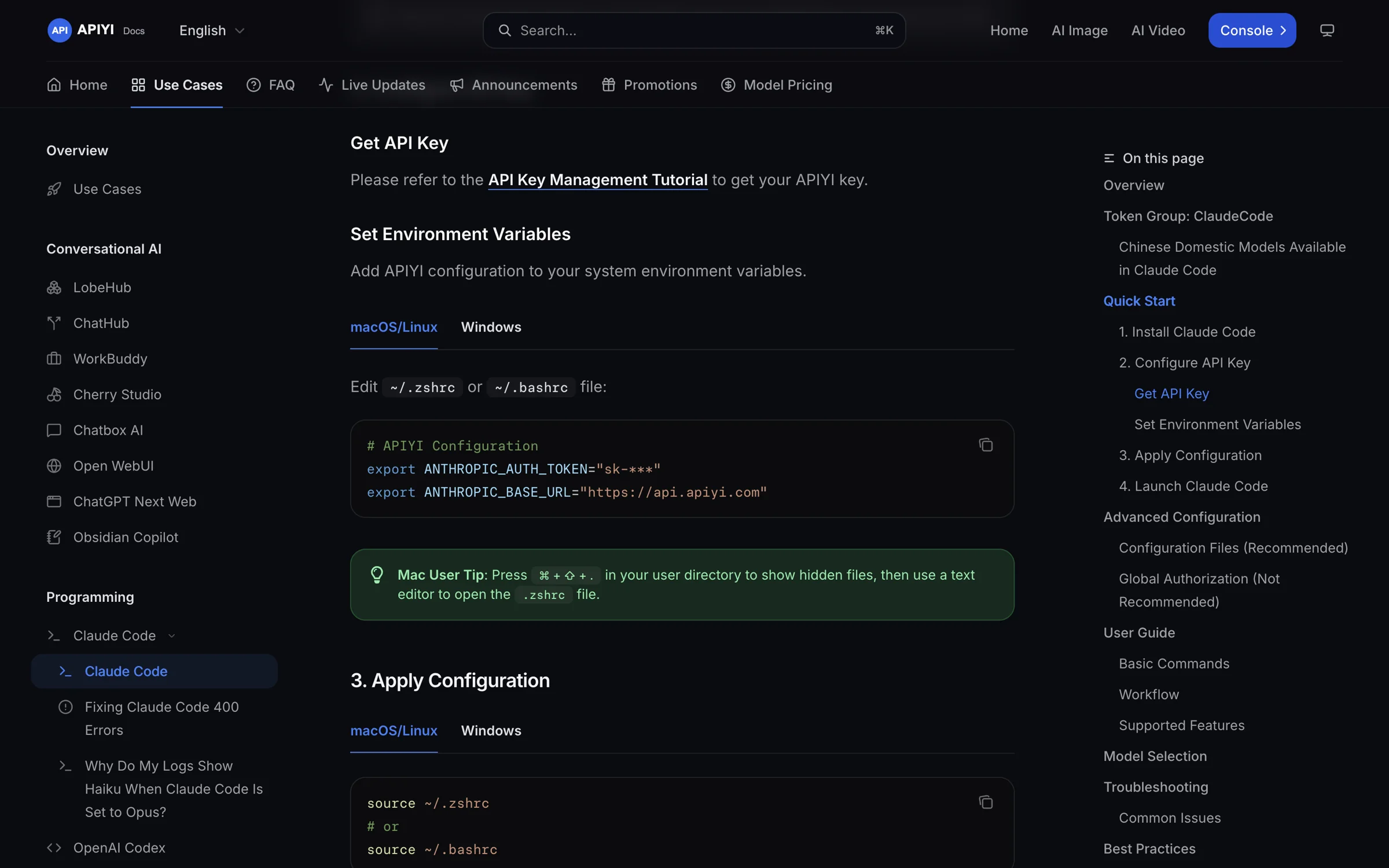Image resolution: width=1389 pixels, height=868 pixels.
Task: Jump to Quick Start in page outline
Action: (x=1139, y=301)
